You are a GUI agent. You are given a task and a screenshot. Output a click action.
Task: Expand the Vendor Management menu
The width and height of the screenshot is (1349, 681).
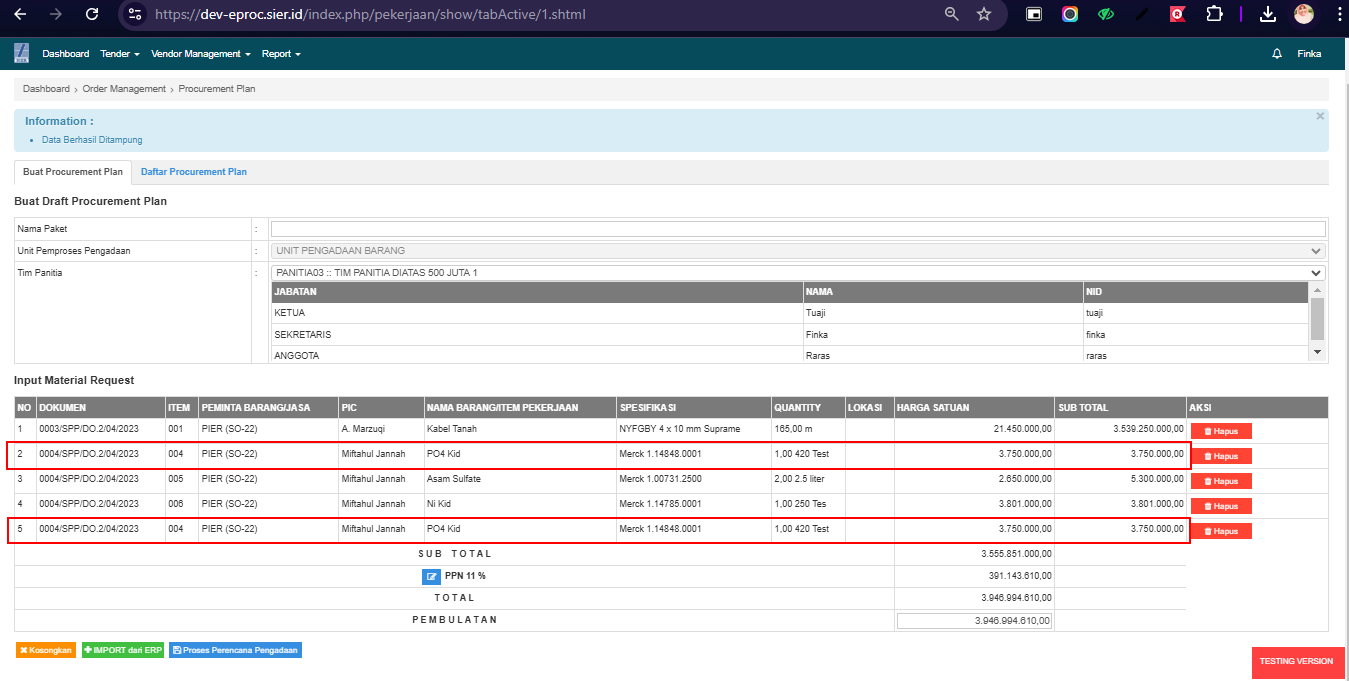coord(200,54)
